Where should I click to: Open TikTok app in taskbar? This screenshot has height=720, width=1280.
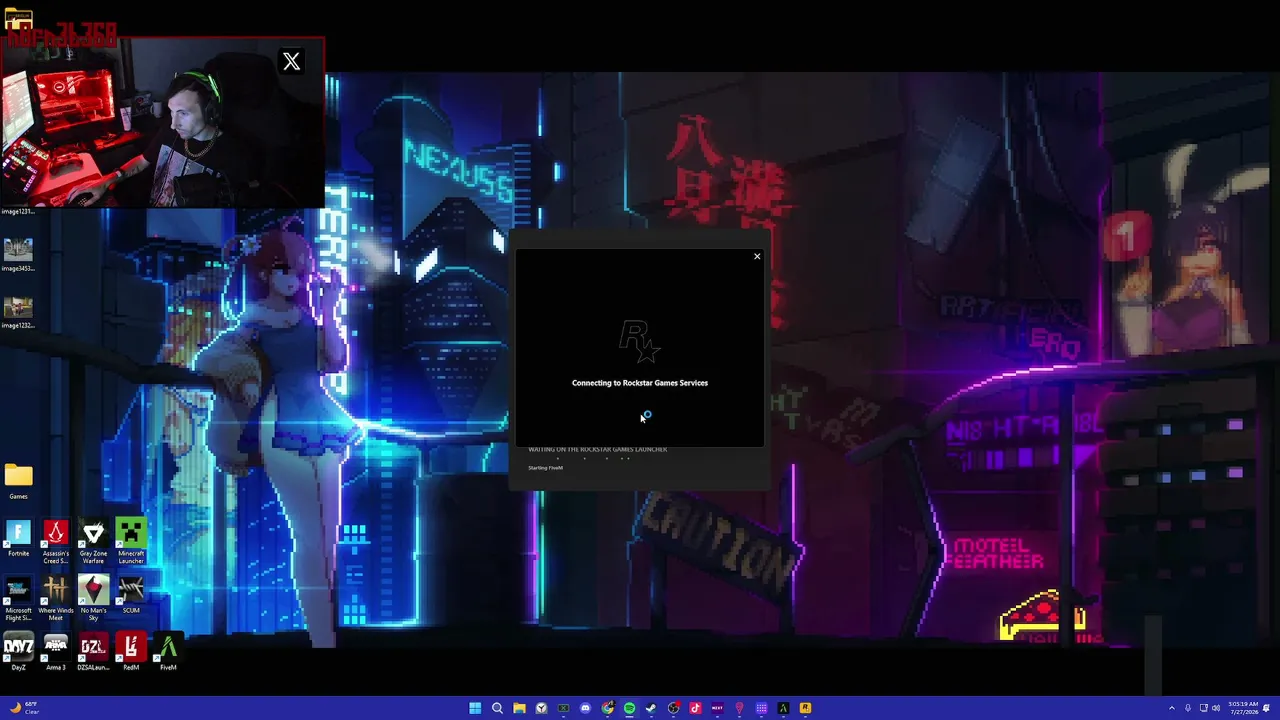(x=695, y=708)
